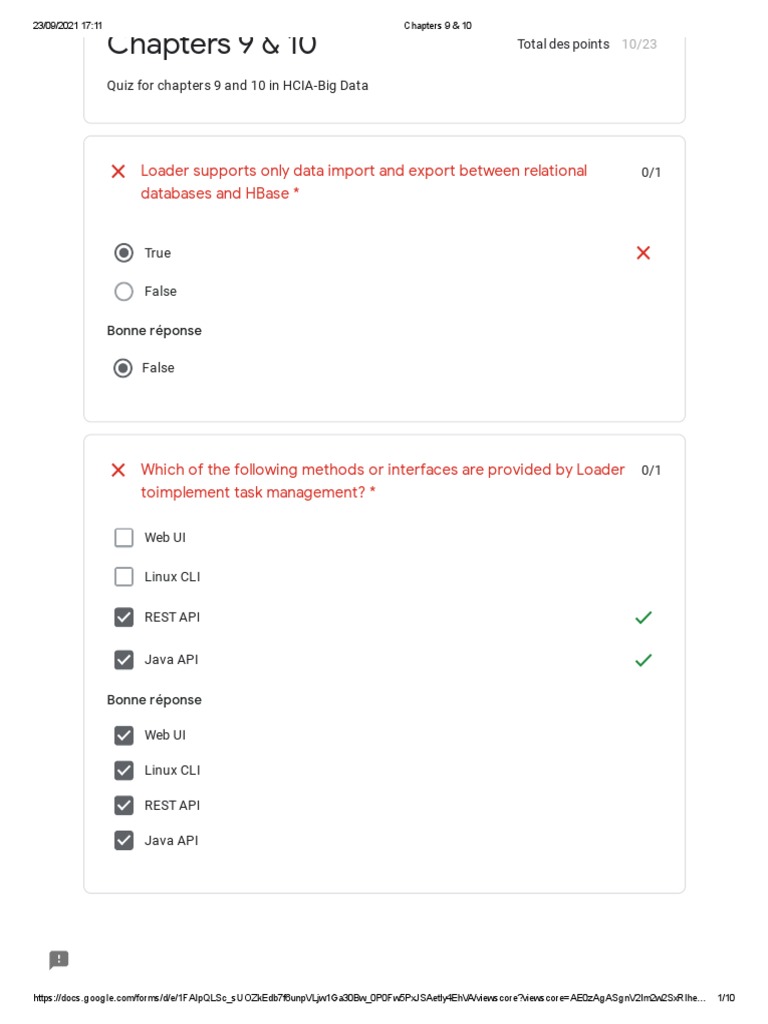Toggle Web UI checkbox in correct answers
The image size is (768, 1024).
pyautogui.click(x=124, y=736)
